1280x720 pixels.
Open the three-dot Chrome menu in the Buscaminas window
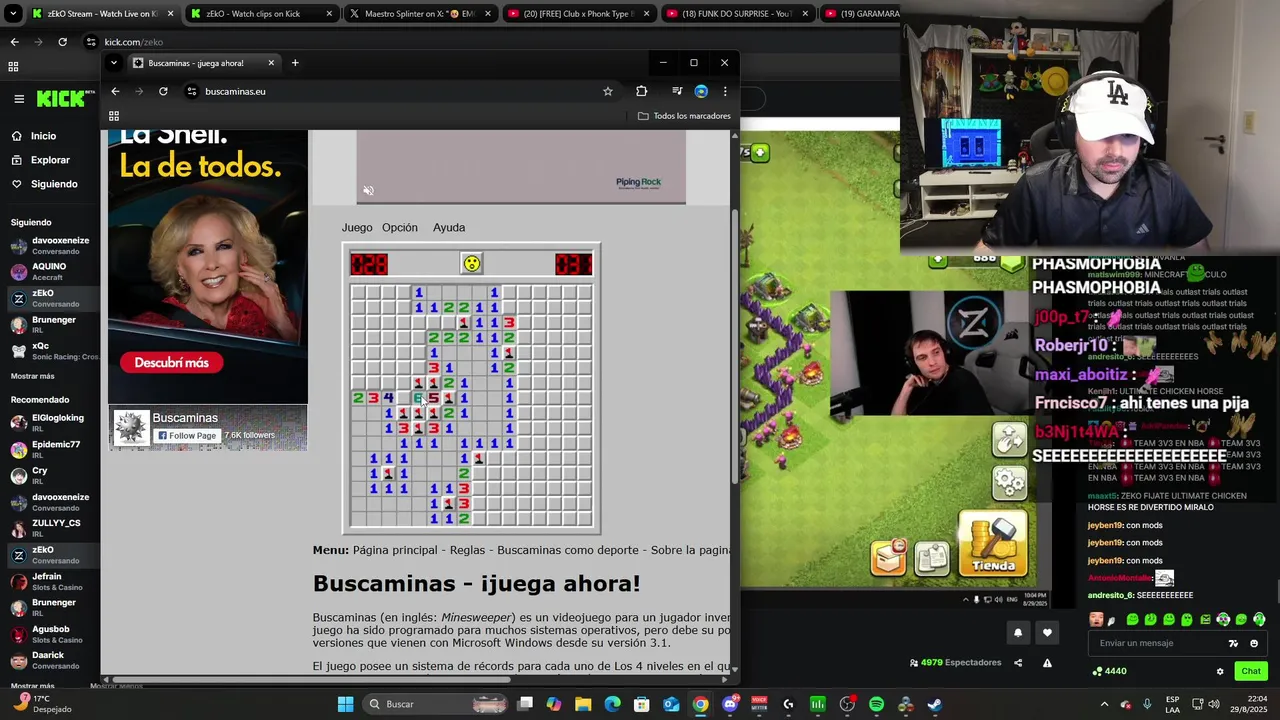pyautogui.click(x=725, y=91)
